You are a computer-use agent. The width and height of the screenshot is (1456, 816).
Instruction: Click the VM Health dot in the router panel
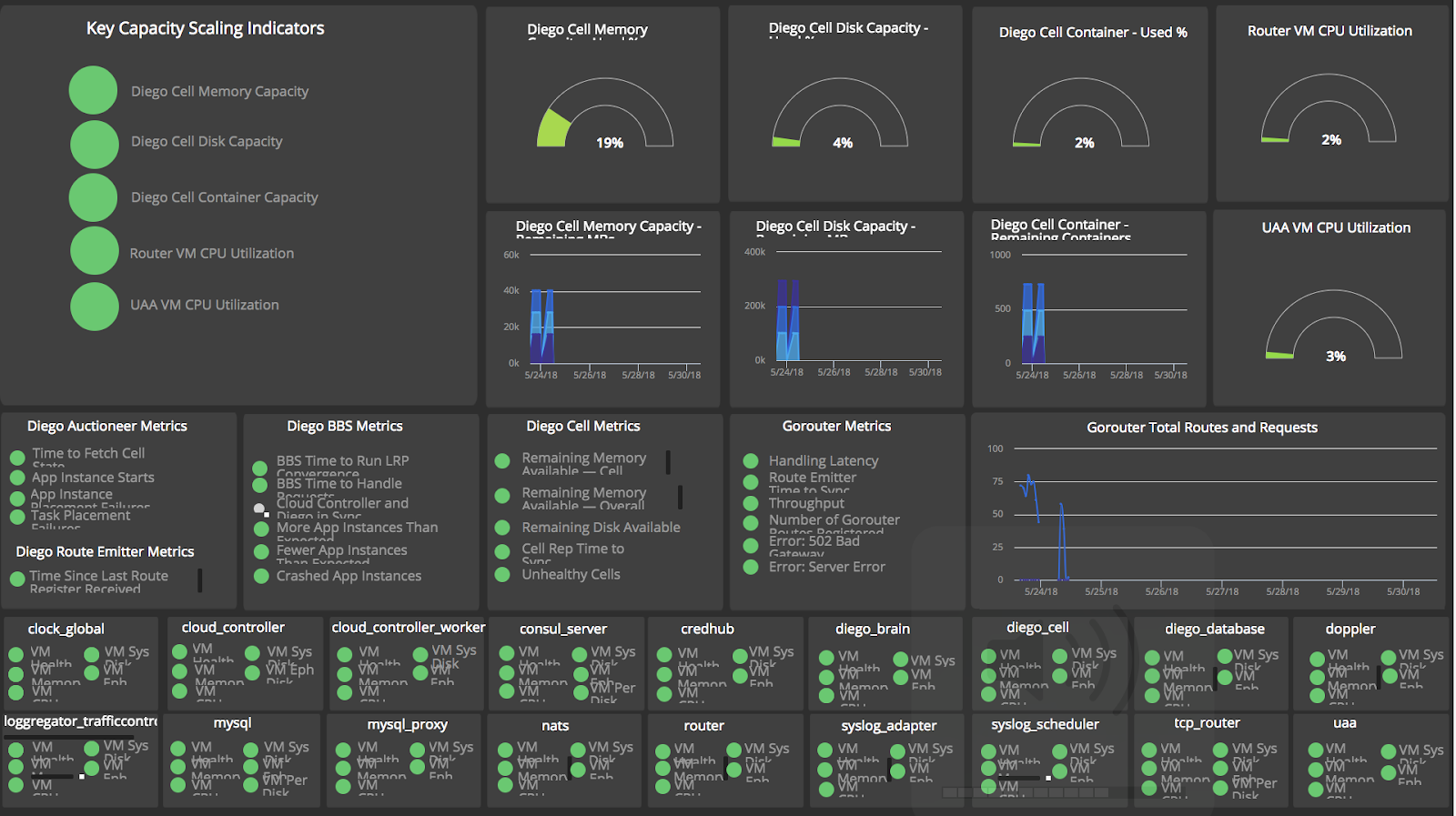click(x=663, y=751)
